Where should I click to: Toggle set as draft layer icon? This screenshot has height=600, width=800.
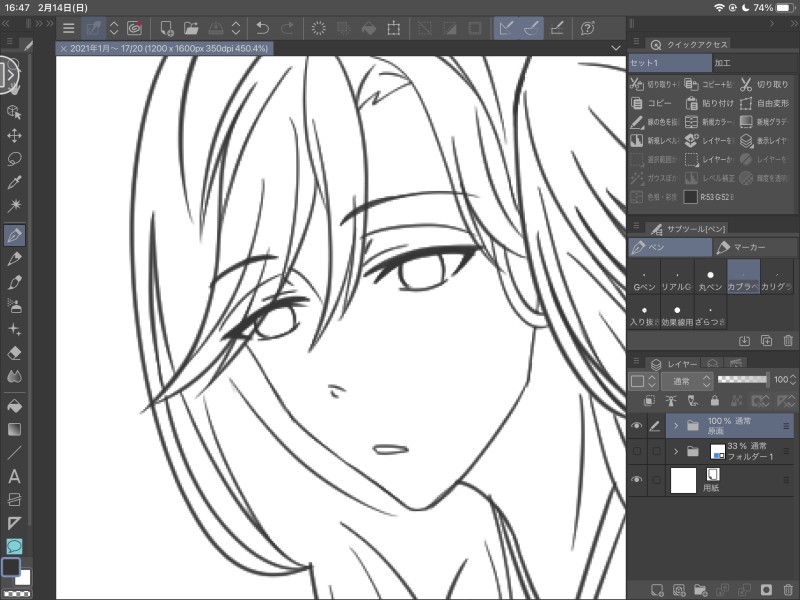[692, 401]
